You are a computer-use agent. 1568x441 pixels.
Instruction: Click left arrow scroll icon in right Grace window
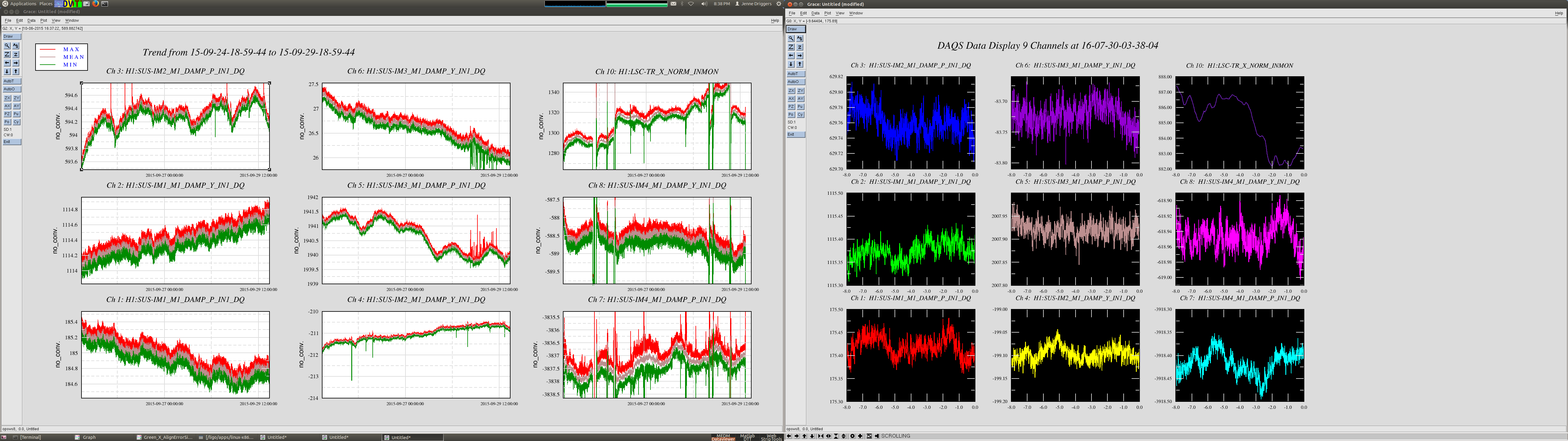pyautogui.click(x=791, y=55)
